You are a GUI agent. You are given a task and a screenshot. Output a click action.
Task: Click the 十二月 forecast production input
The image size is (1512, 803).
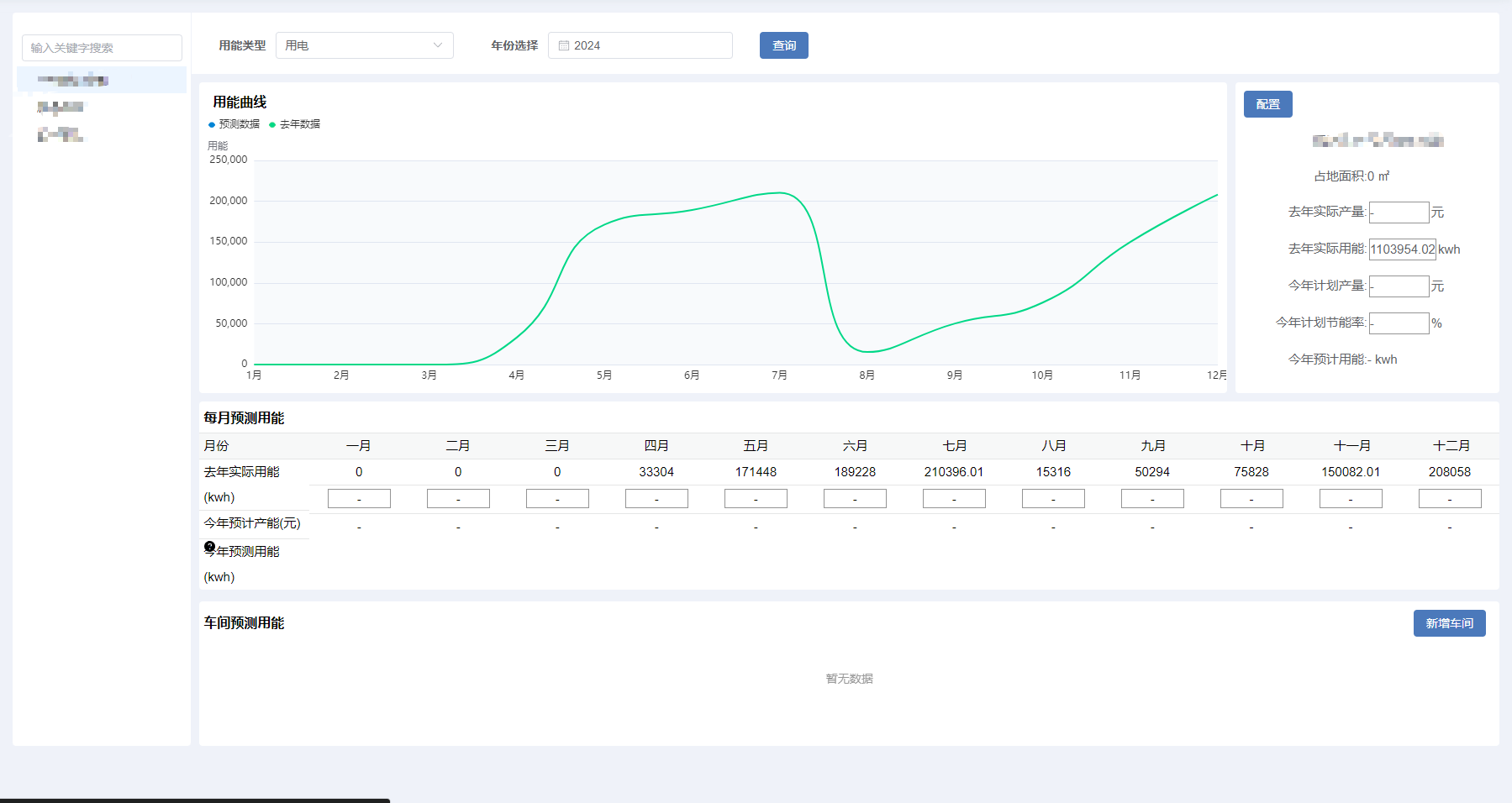[x=1450, y=499]
